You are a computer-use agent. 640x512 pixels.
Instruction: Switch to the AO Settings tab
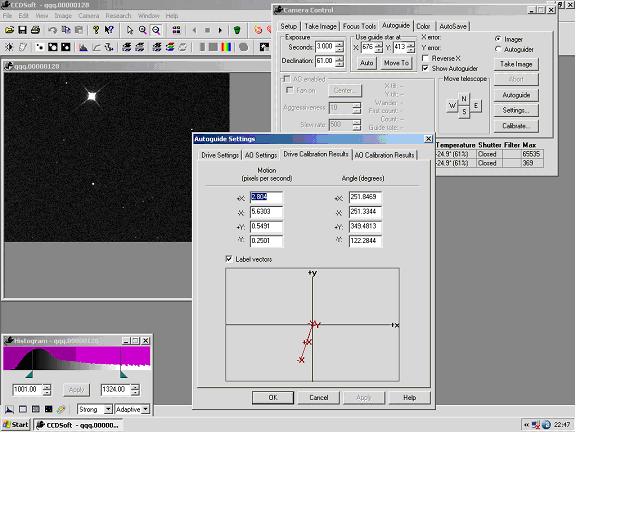click(x=261, y=155)
